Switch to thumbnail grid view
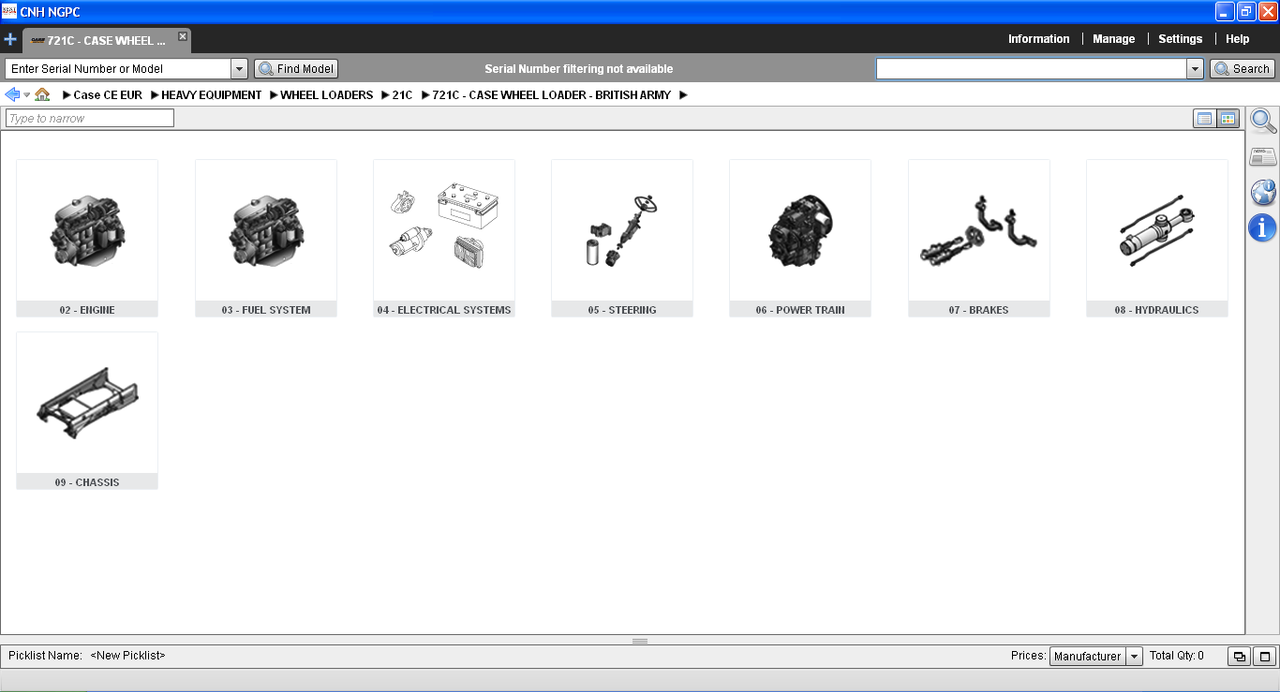 click(1228, 119)
